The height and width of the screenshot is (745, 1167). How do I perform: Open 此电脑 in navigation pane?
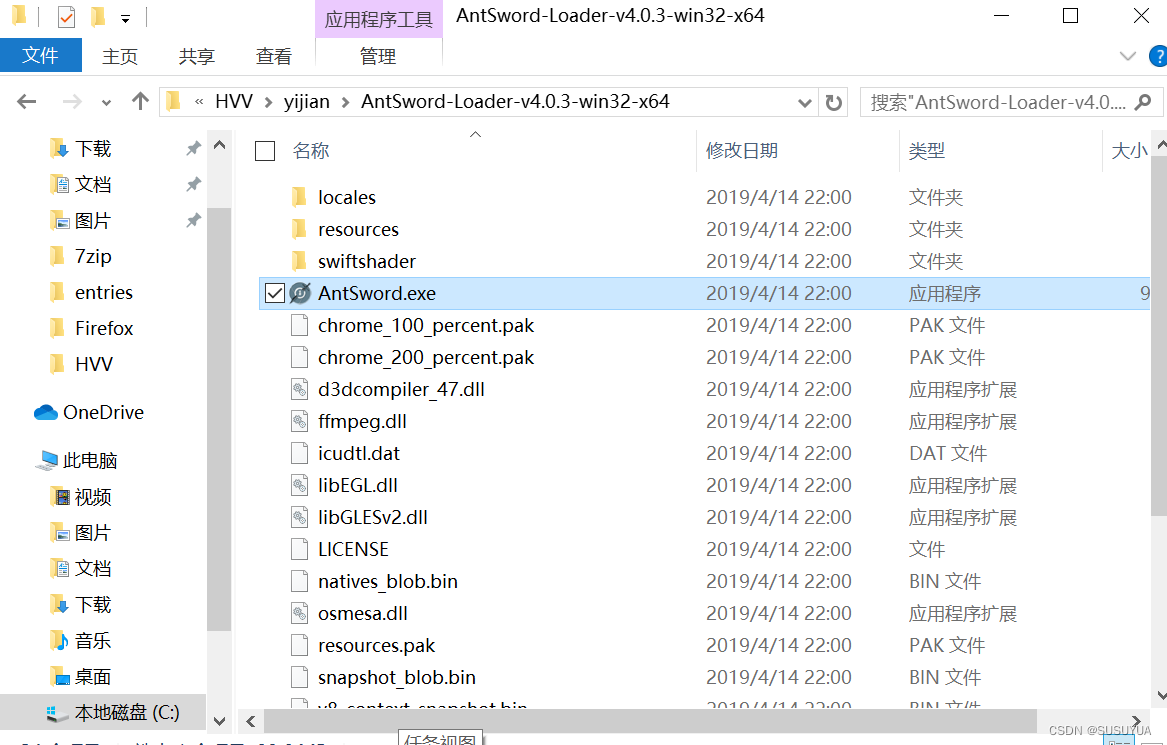pos(76,461)
